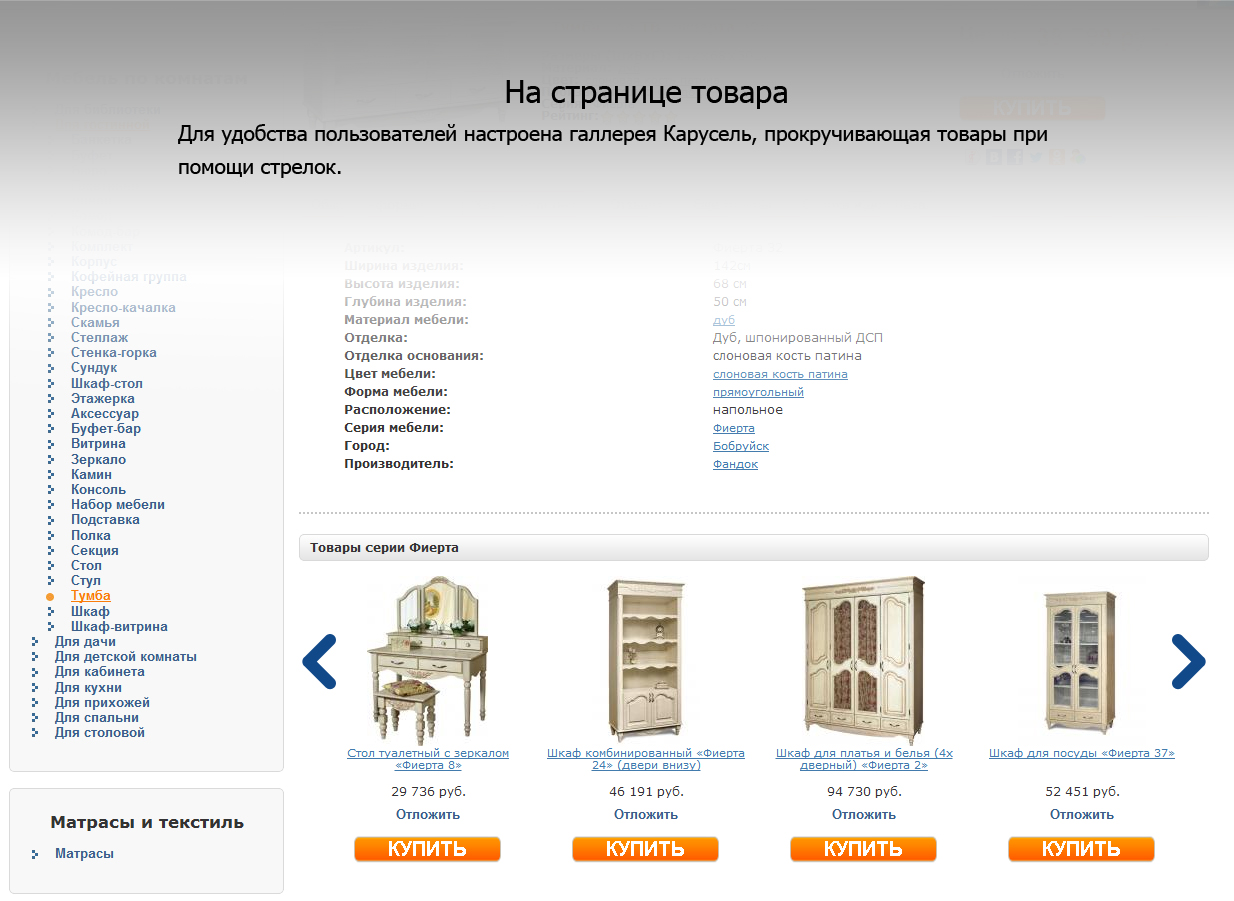
Task: Open the Фиерта 37 dish cabinet image
Action: coord(1081,660)
